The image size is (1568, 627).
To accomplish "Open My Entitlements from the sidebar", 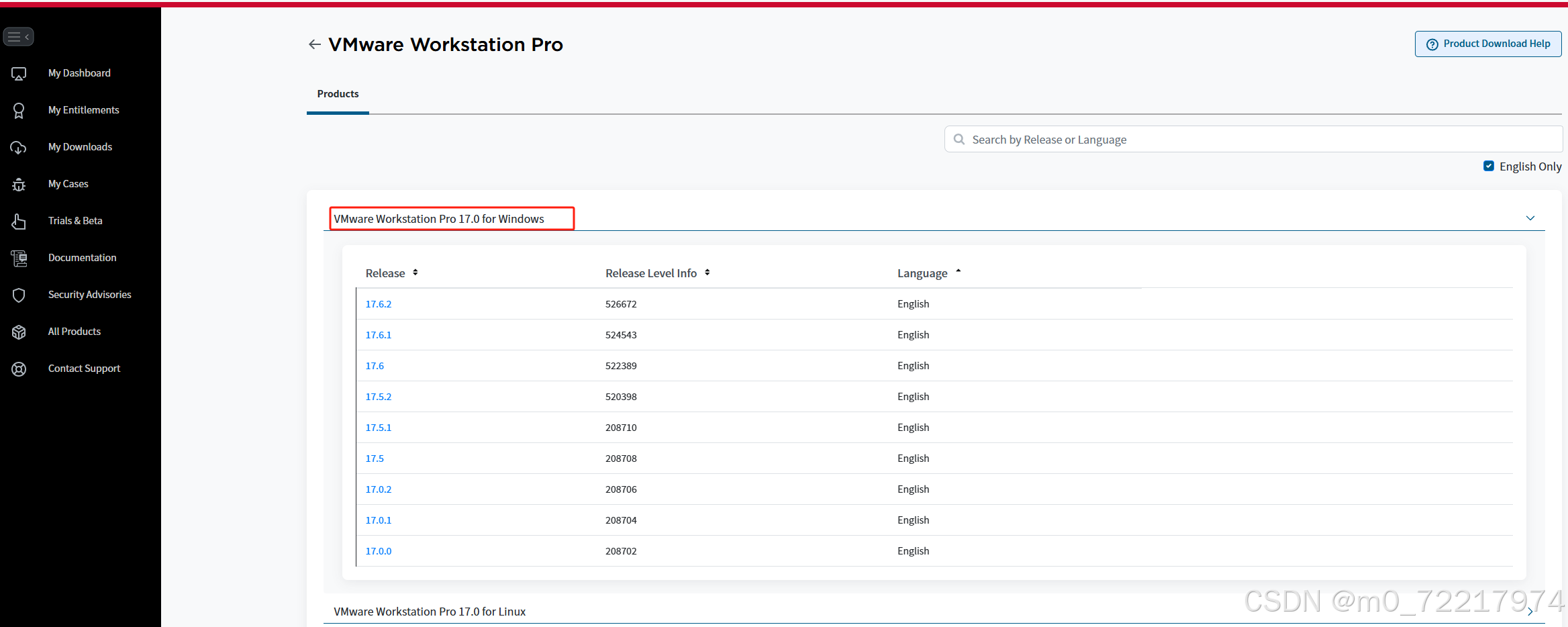I will click(x=18, y=110).
